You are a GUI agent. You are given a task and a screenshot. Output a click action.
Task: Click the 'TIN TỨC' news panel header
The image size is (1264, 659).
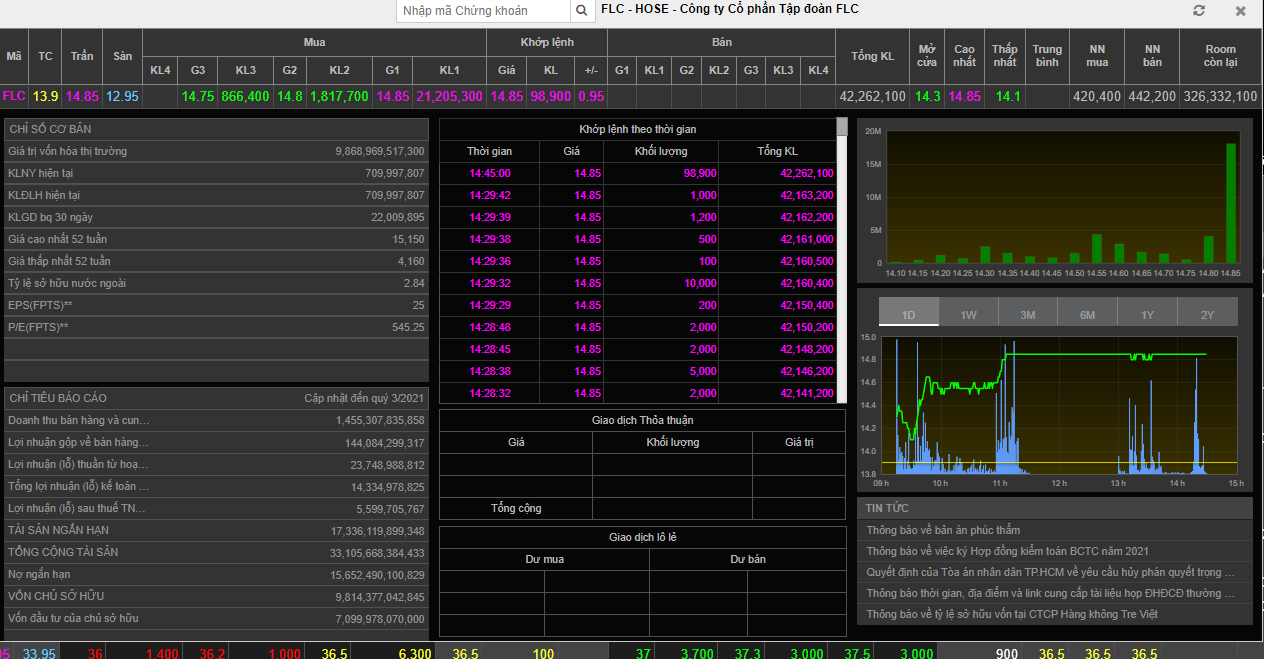[x=1055, y=508]
